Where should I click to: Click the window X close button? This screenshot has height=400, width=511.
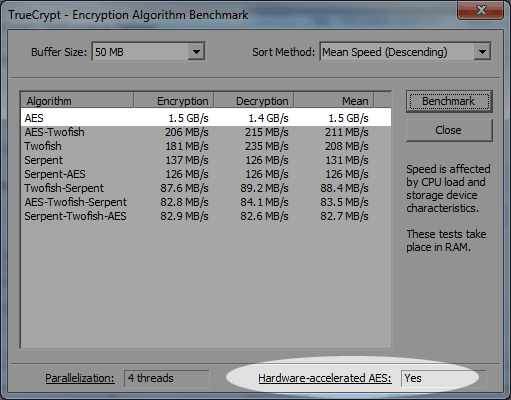[x=481, y=10]
